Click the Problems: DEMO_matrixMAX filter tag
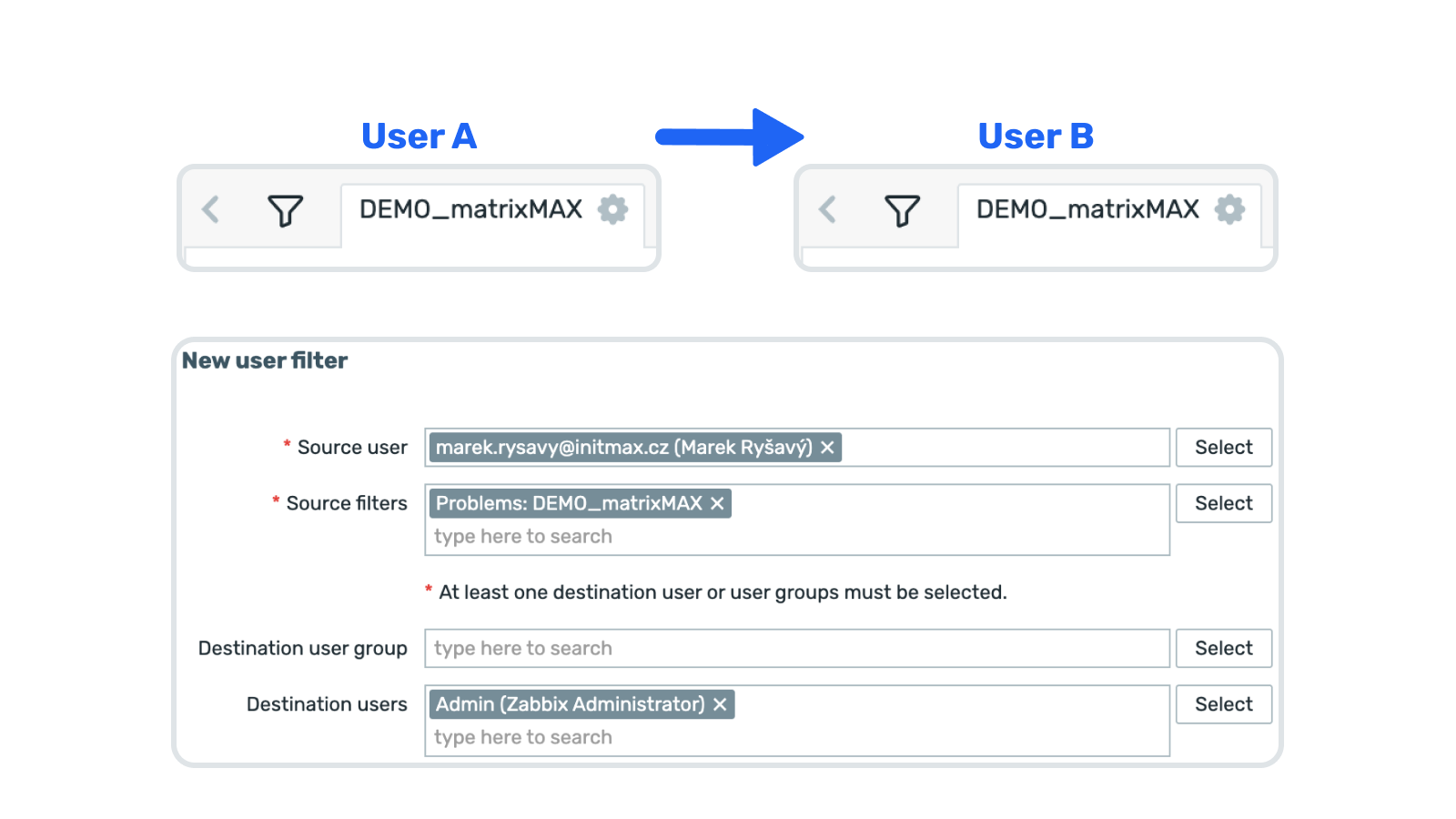This screenshot has height=819, width=1456. [x=569, y=503]
